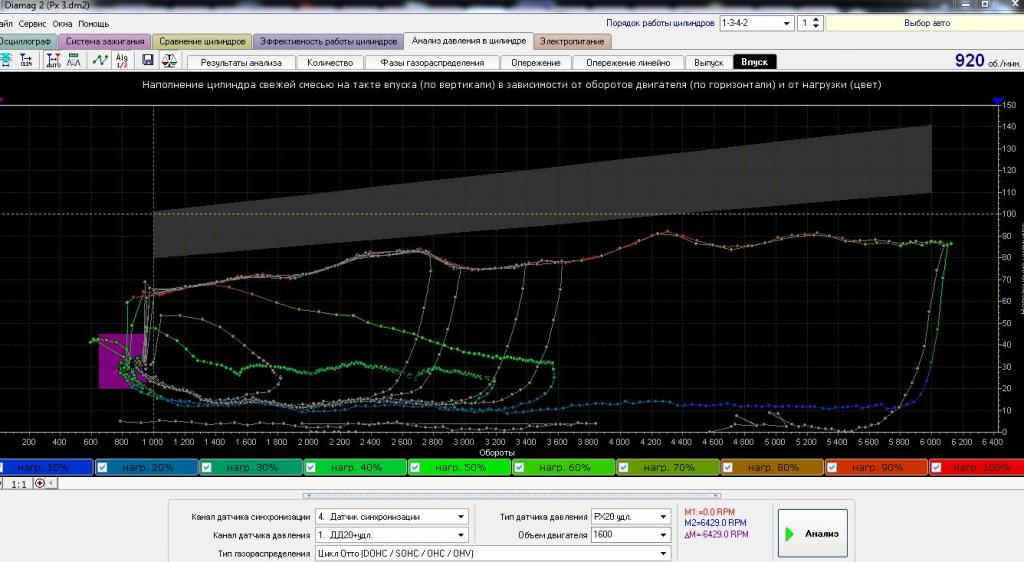Click the 920 об./мин RPM indicator
1024x562 pixels.
(x=987, y=61)
